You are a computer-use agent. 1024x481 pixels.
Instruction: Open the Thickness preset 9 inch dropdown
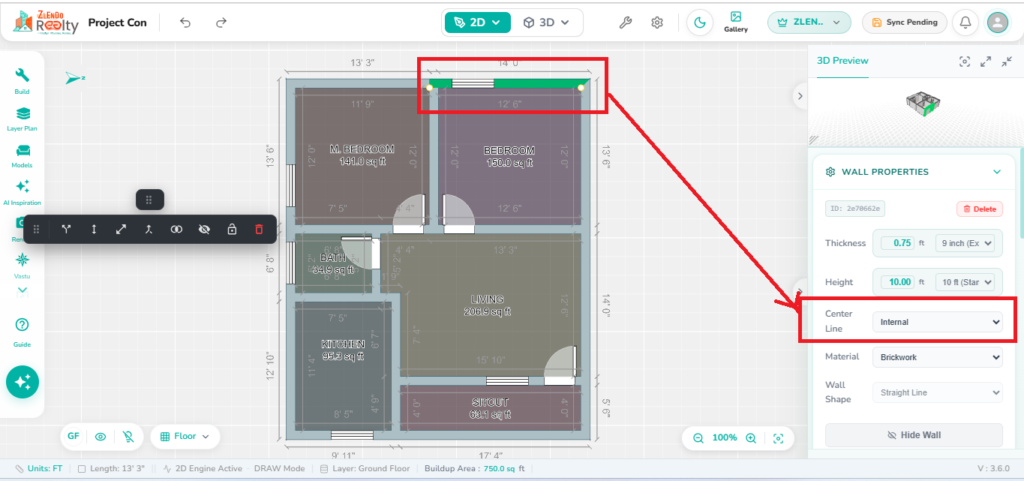965,243
